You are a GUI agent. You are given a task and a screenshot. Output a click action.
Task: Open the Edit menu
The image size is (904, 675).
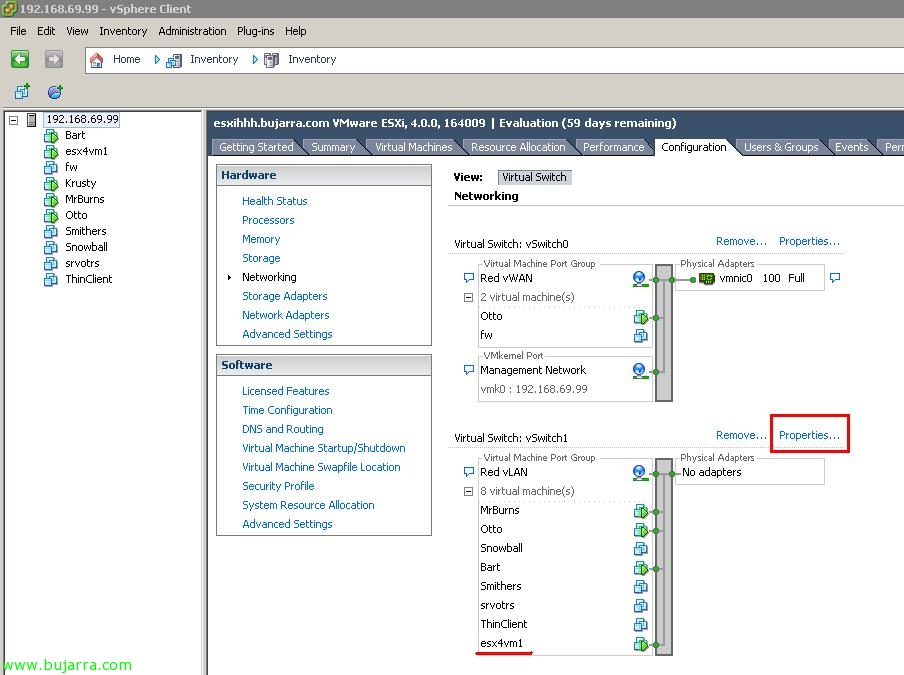tap(46, 31)
